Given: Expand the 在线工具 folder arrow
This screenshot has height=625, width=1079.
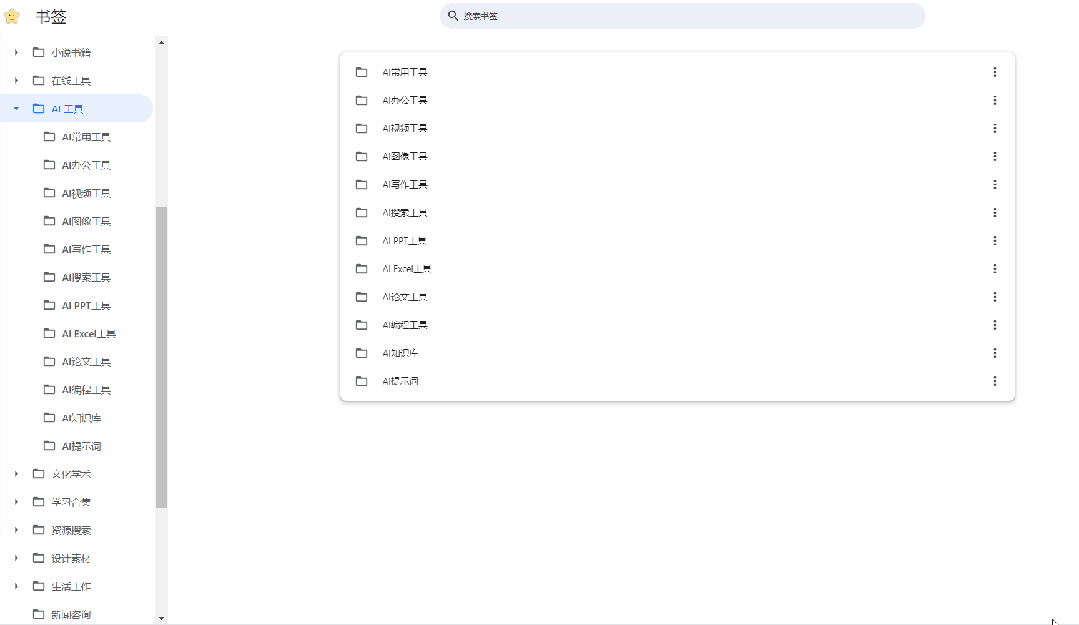Looking at the screenshot, I should (17, 81).
